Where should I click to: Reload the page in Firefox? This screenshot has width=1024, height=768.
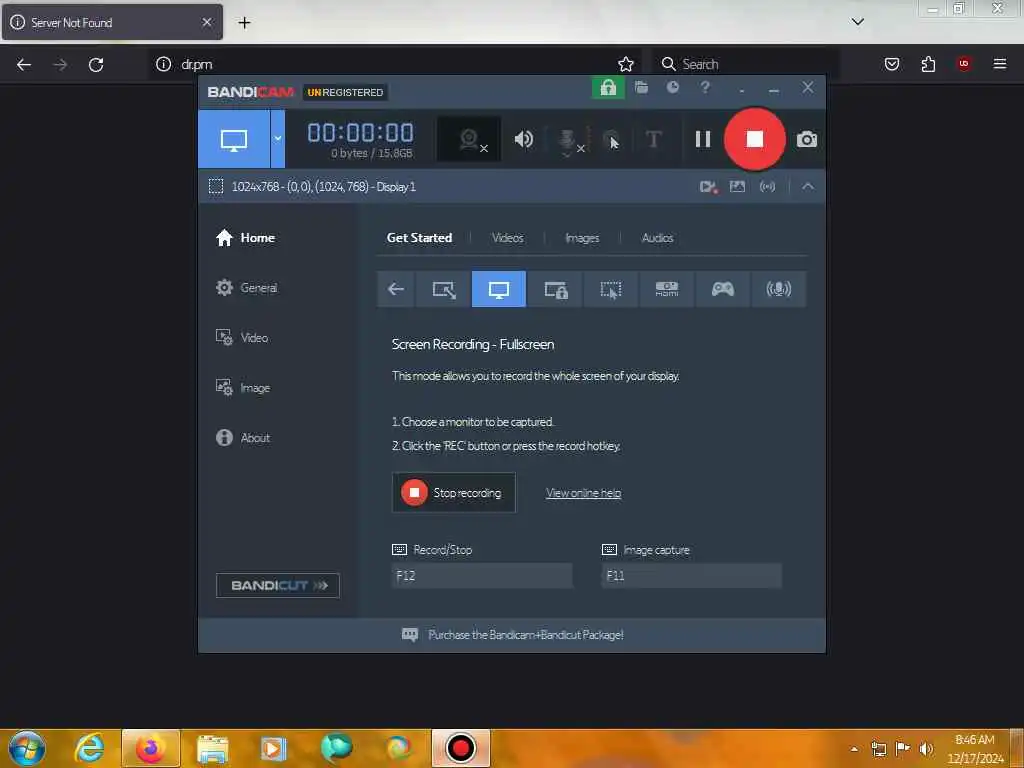tap(96, 64)
